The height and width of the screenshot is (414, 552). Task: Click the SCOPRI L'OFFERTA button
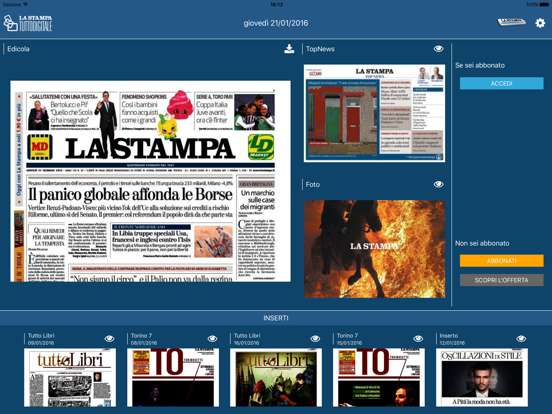(x=502, y=280)
